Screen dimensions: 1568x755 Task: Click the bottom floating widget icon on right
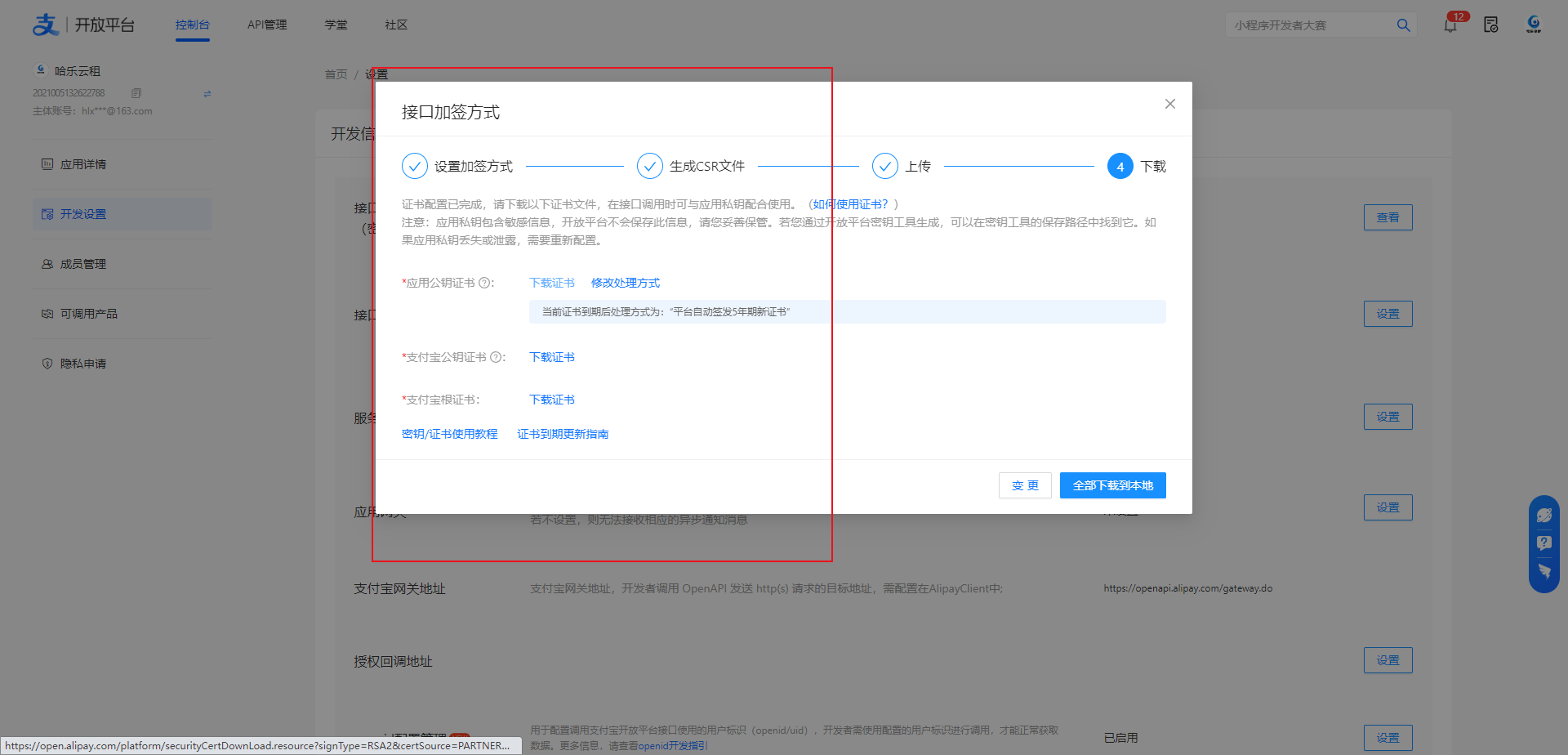click(1544, 570)
